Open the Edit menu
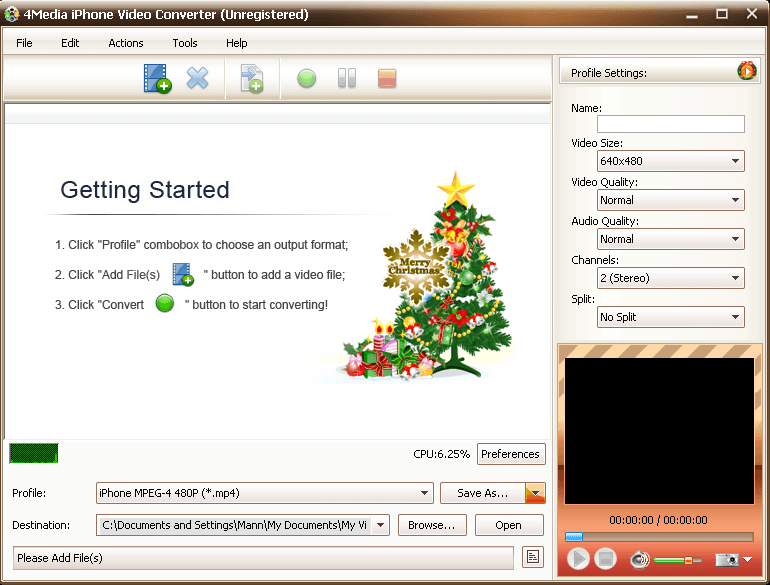Screen dimensions: 770x585 pos(70,43)
